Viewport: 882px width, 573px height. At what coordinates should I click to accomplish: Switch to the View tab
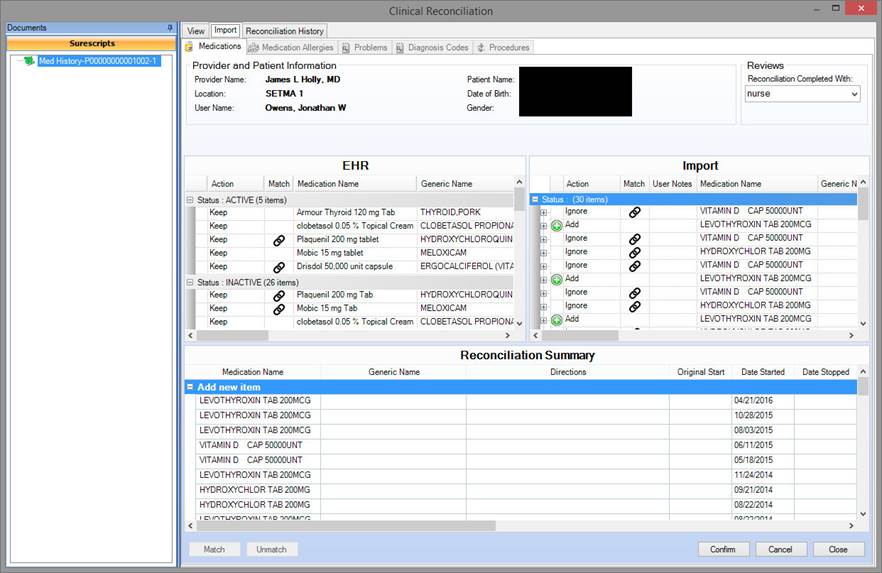(x=196, y=31)
